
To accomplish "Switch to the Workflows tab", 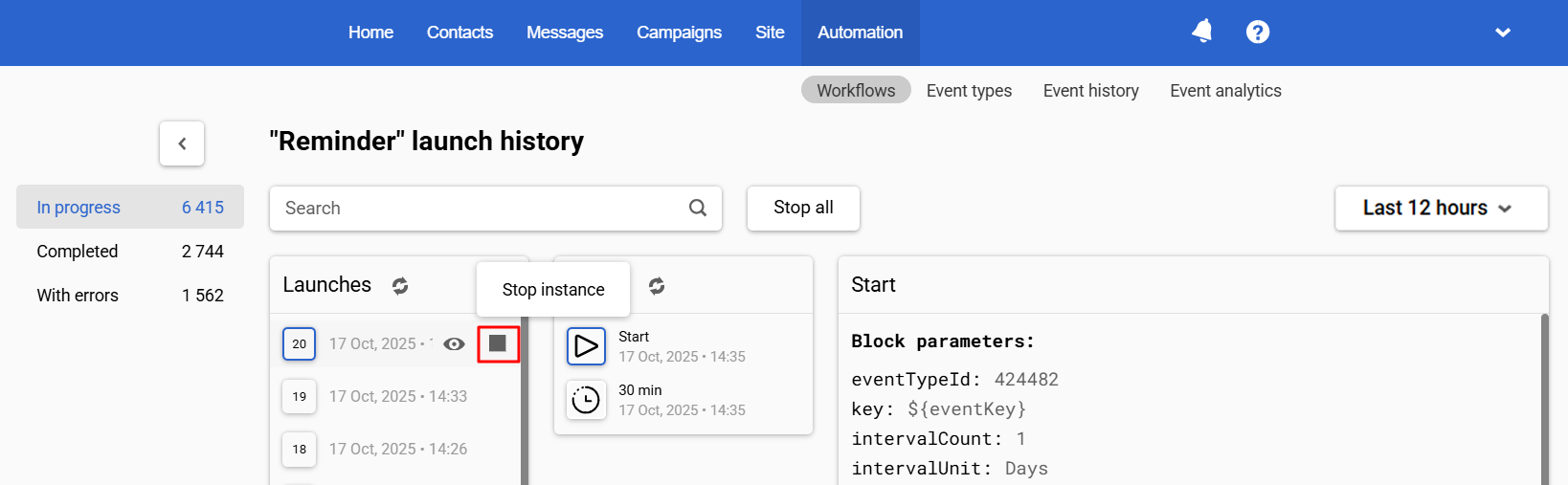I will [x=856, y=90].
